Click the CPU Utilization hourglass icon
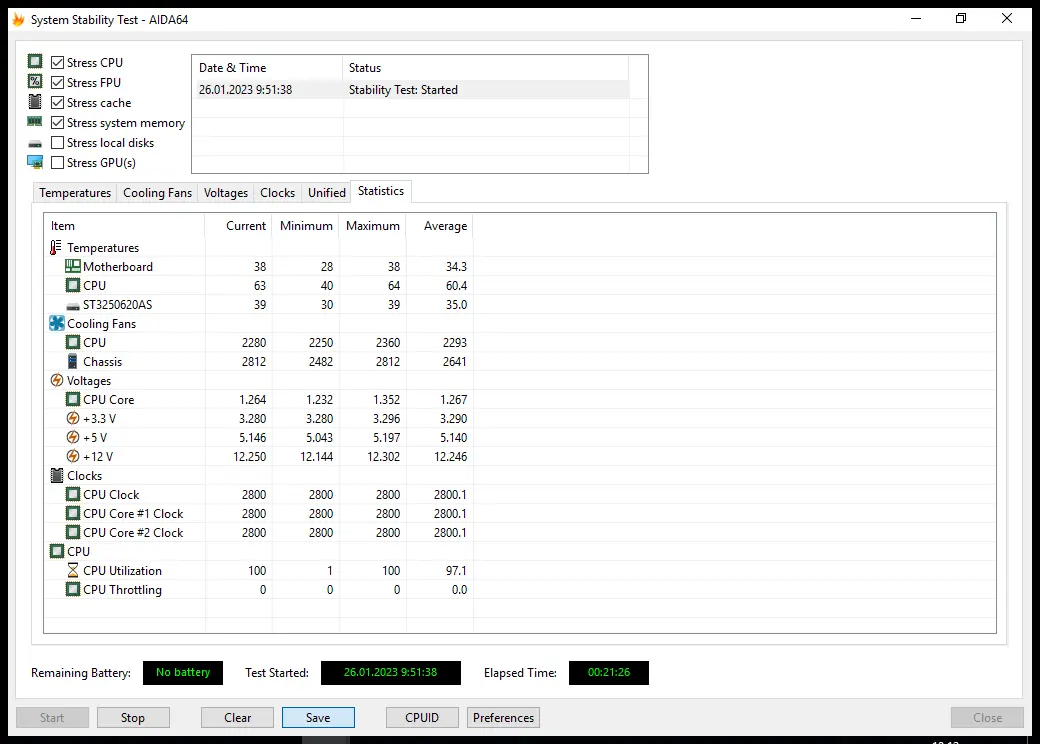Screen dimensions: 1040x744 [73, 571]
